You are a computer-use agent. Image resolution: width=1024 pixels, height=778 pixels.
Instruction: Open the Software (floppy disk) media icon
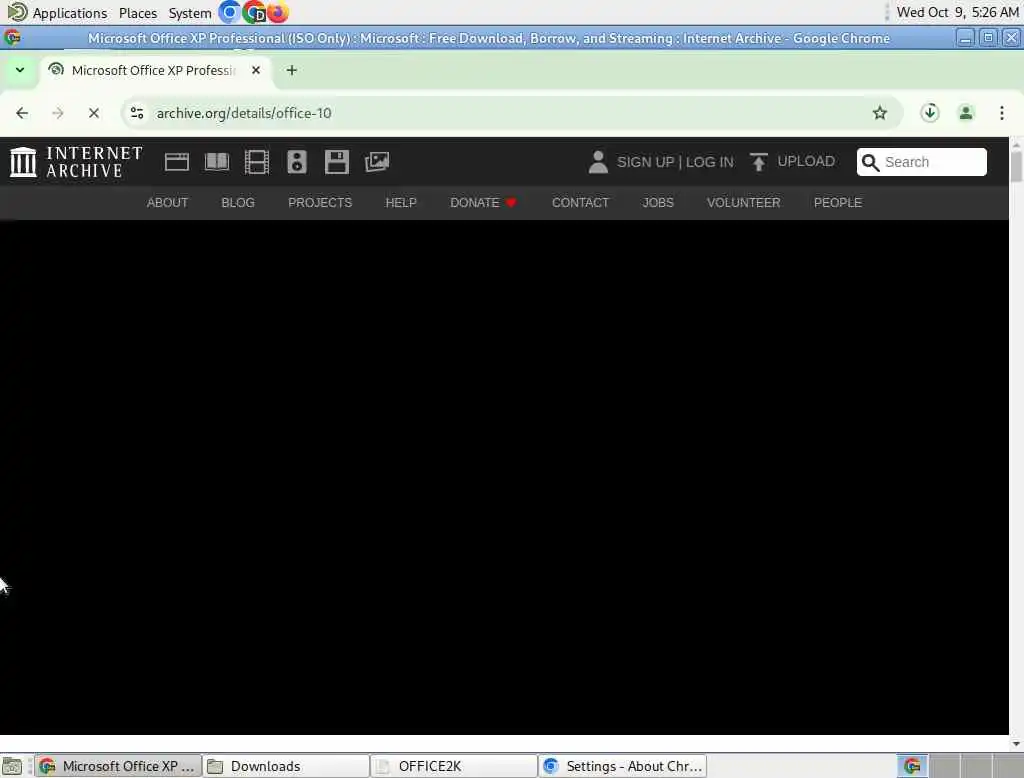click(x=337, y=162)
